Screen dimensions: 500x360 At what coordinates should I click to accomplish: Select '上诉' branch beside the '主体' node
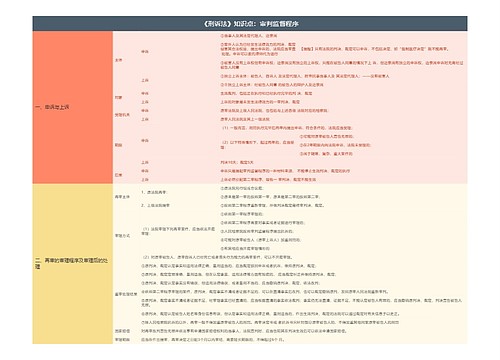(x=145, y=80)
